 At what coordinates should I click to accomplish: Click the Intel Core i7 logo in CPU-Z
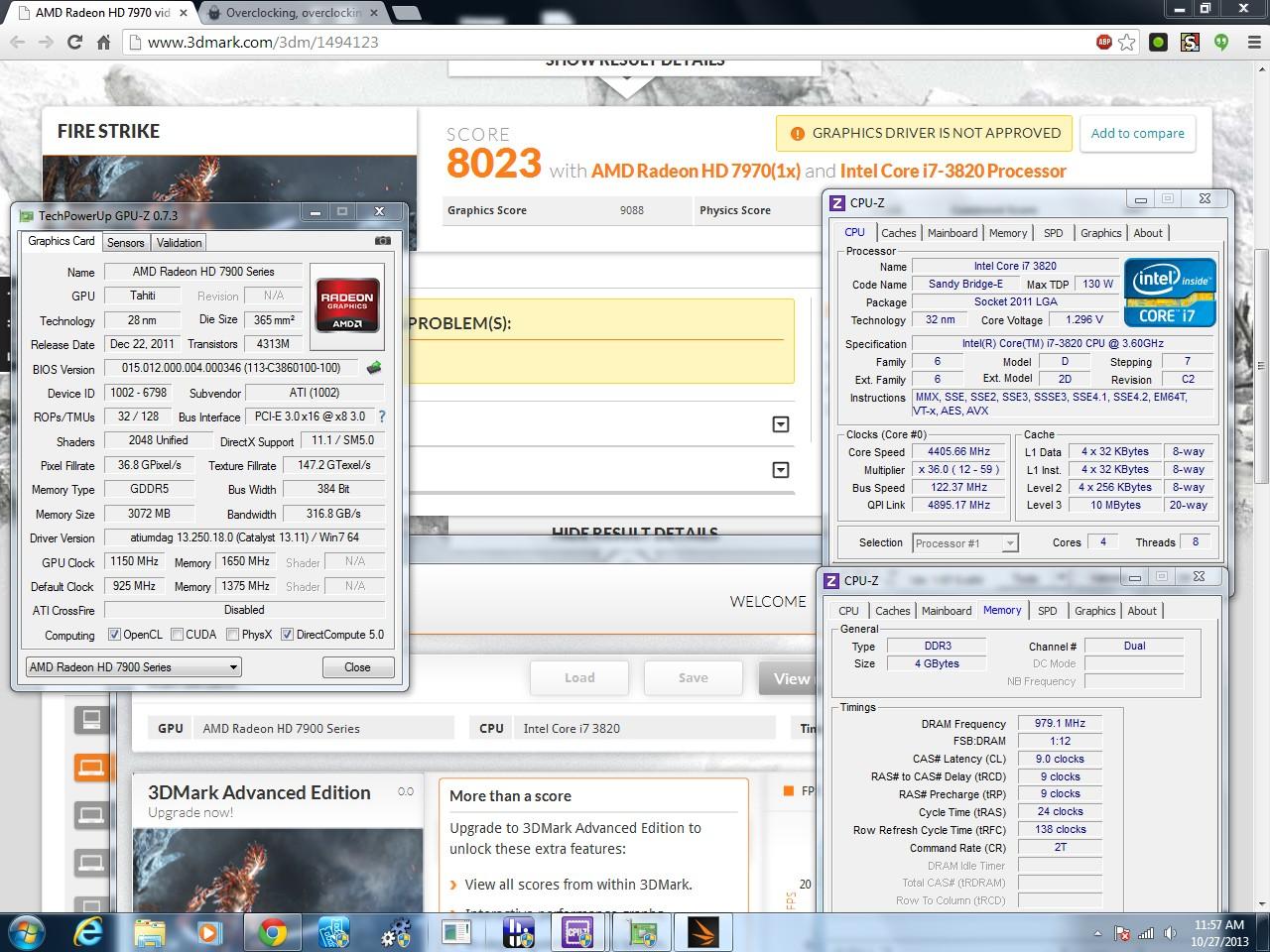[x=1170, y=292]
